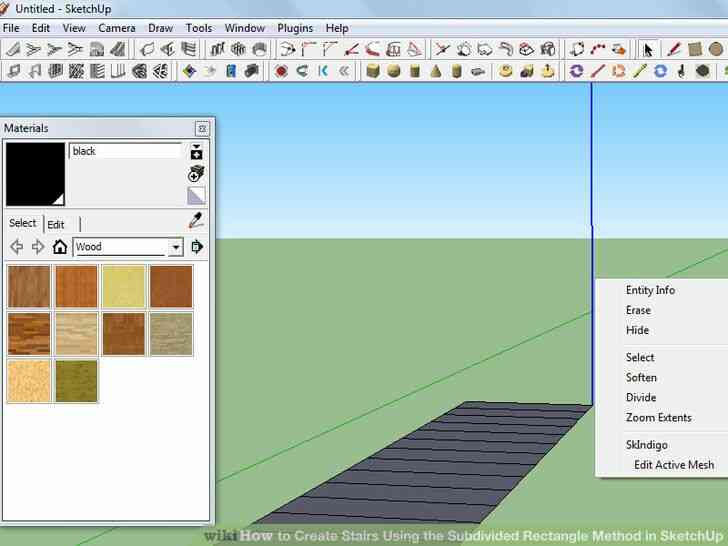
Task: Click the home icon in Materials panel
Action: point(59,247)
